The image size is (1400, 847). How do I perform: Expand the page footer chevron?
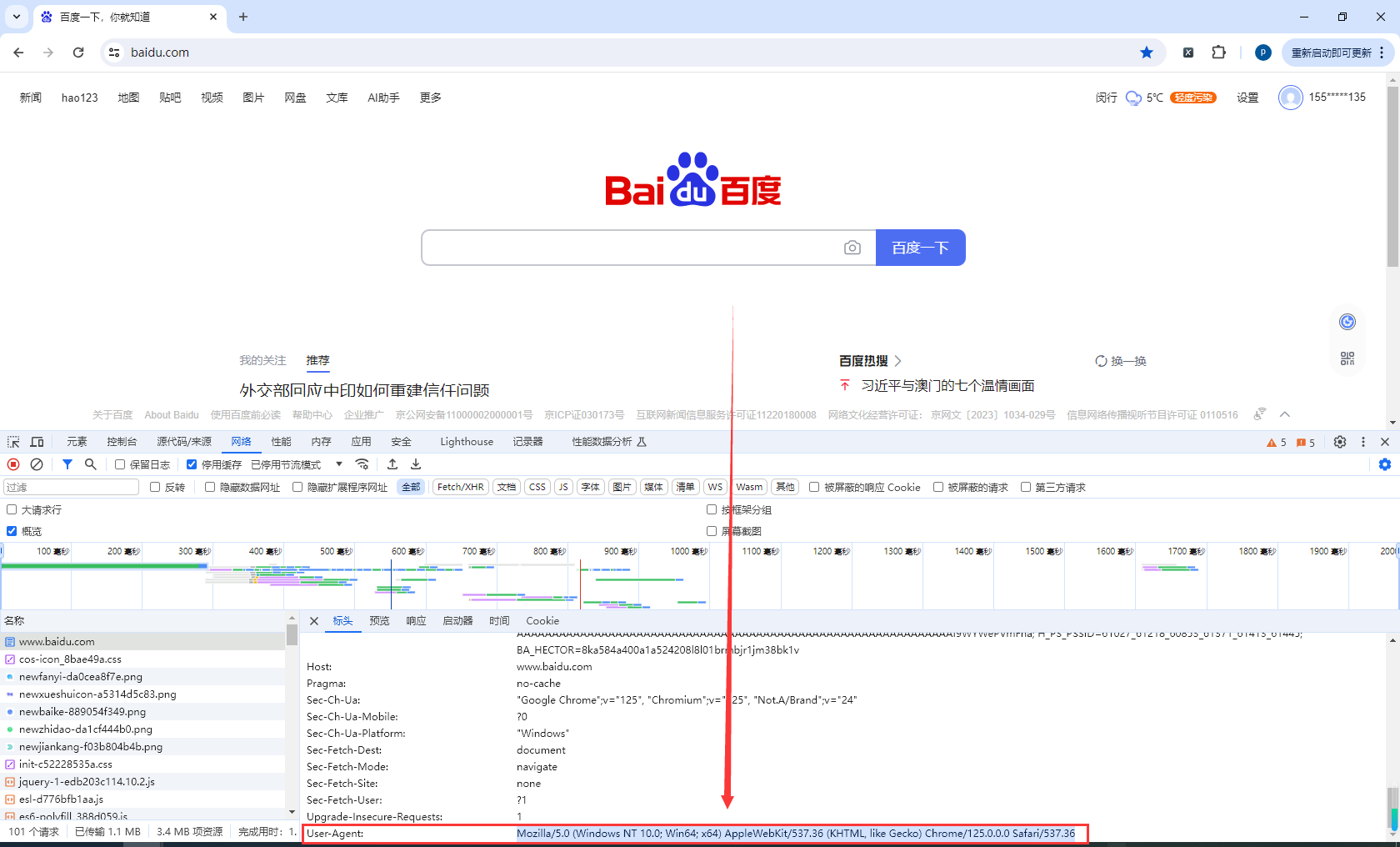tap(1285, 414)
